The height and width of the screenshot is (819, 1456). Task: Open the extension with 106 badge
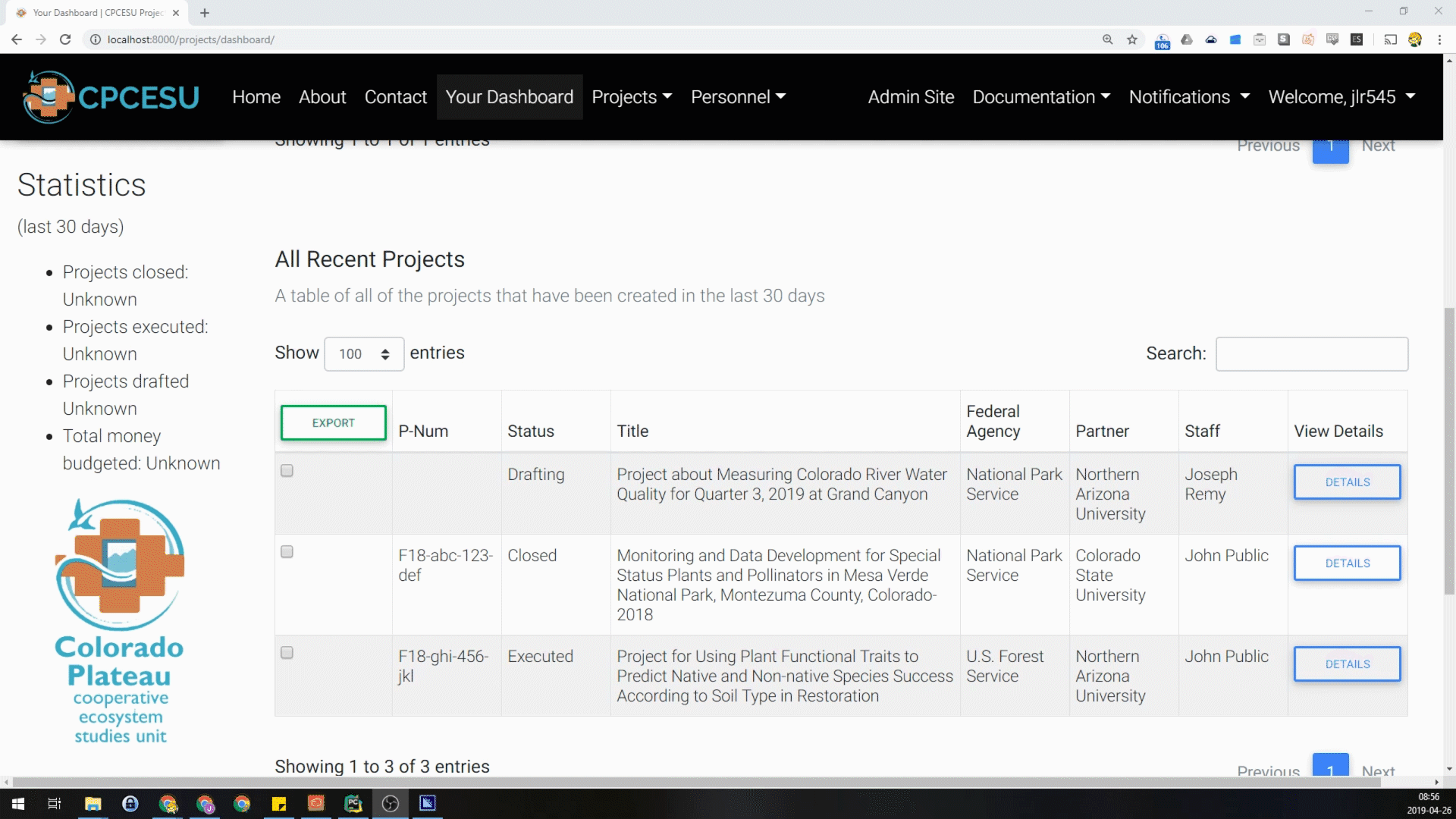point(1163,41)
